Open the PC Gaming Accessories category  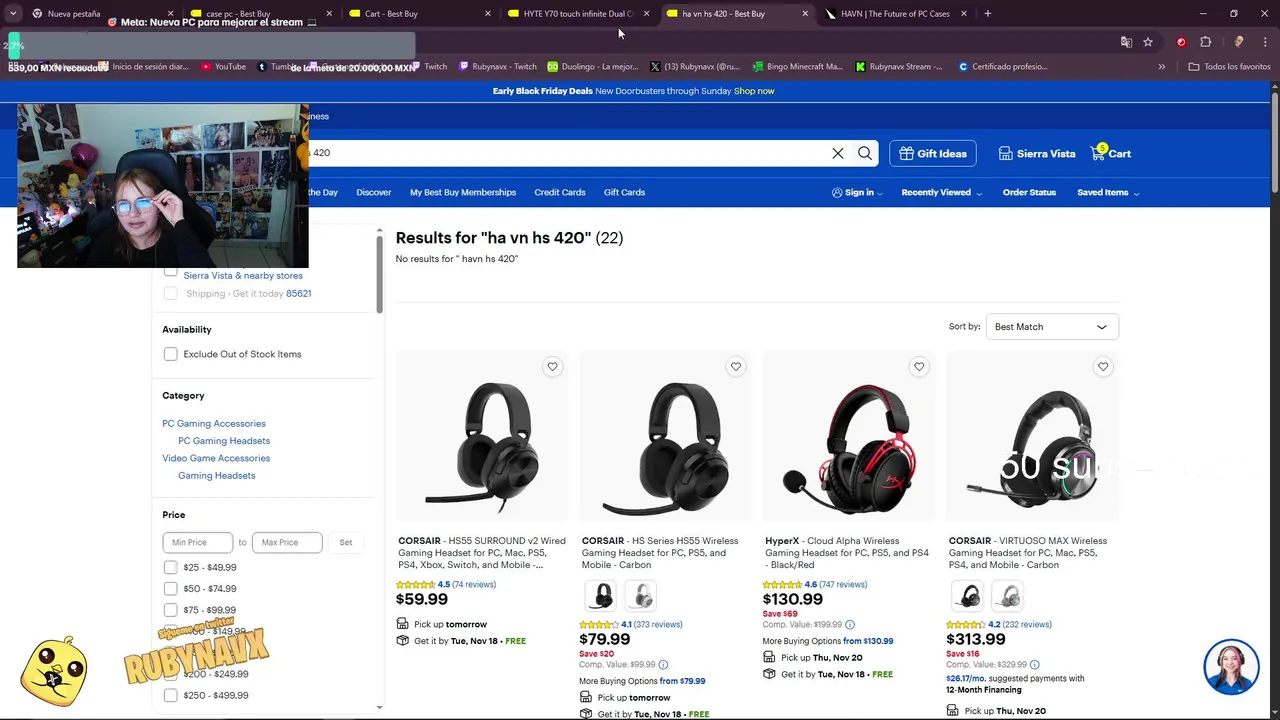pyautogui.click(x=214, y=424)
